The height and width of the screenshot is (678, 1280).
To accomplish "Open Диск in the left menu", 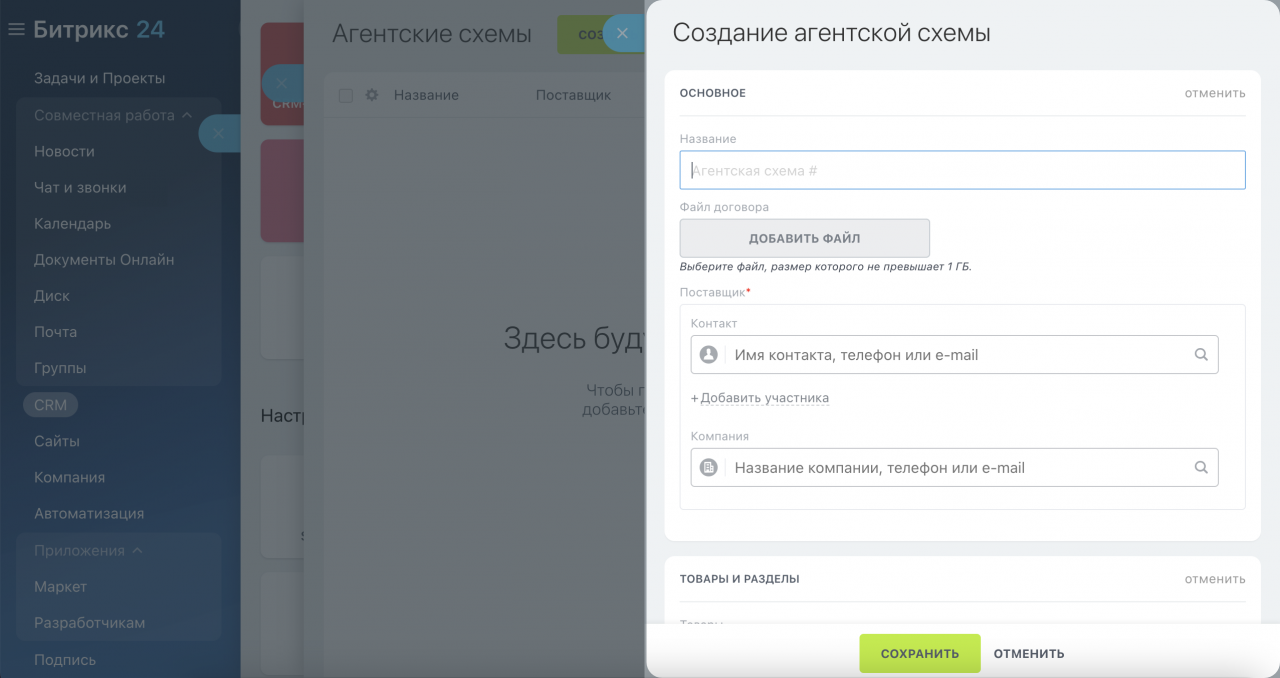I will [x=52, y=295].
